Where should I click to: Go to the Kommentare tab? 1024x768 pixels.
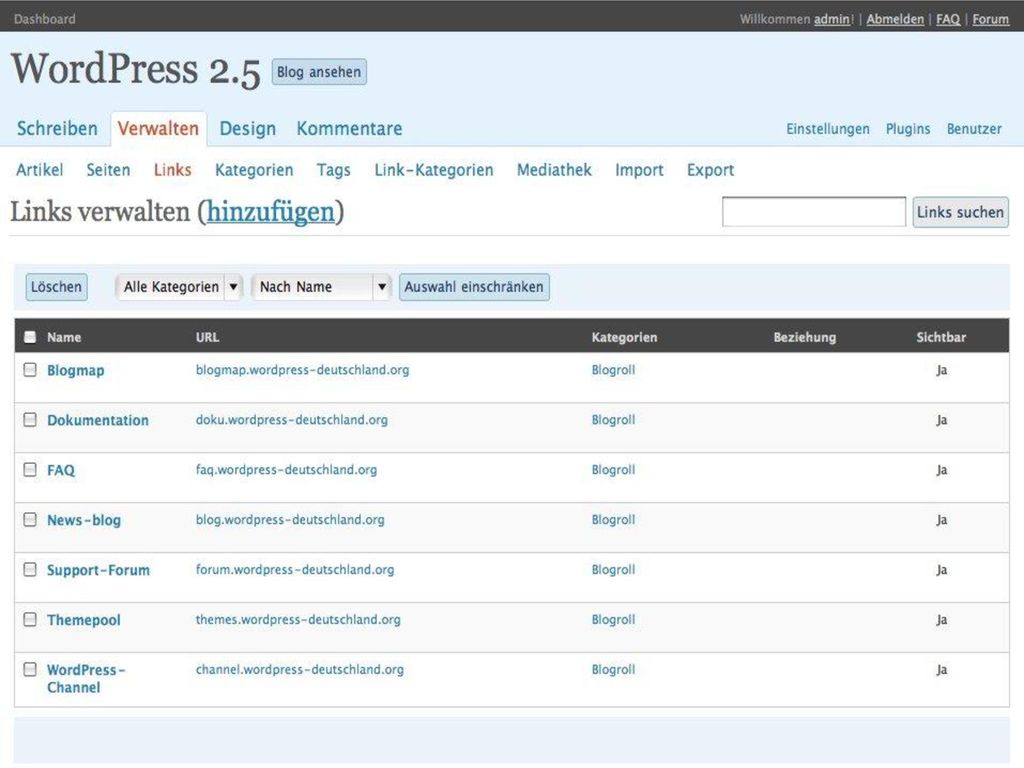pyautogui.click(x=349, y=129)
